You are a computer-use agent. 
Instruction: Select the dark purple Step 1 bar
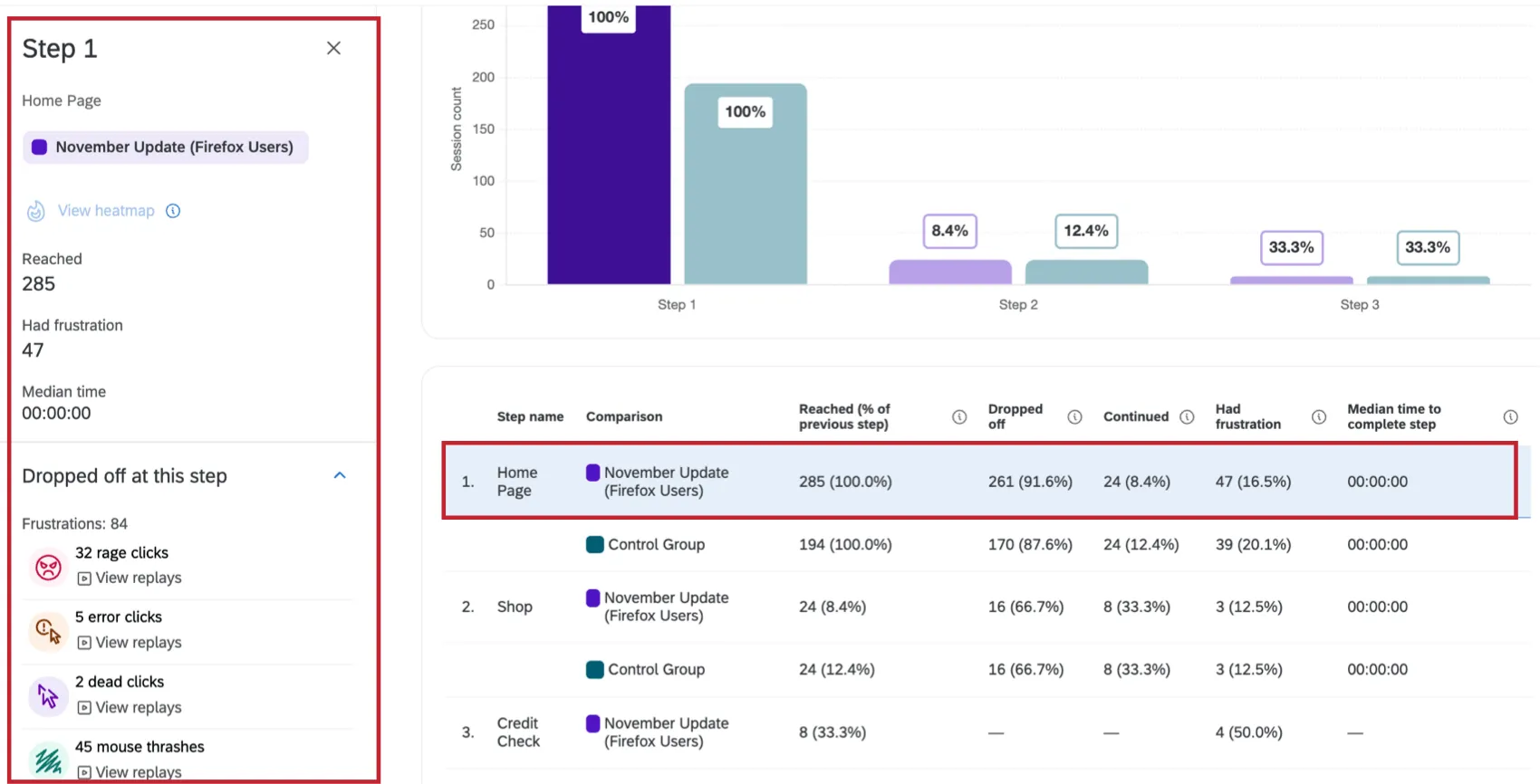point(609,154)
